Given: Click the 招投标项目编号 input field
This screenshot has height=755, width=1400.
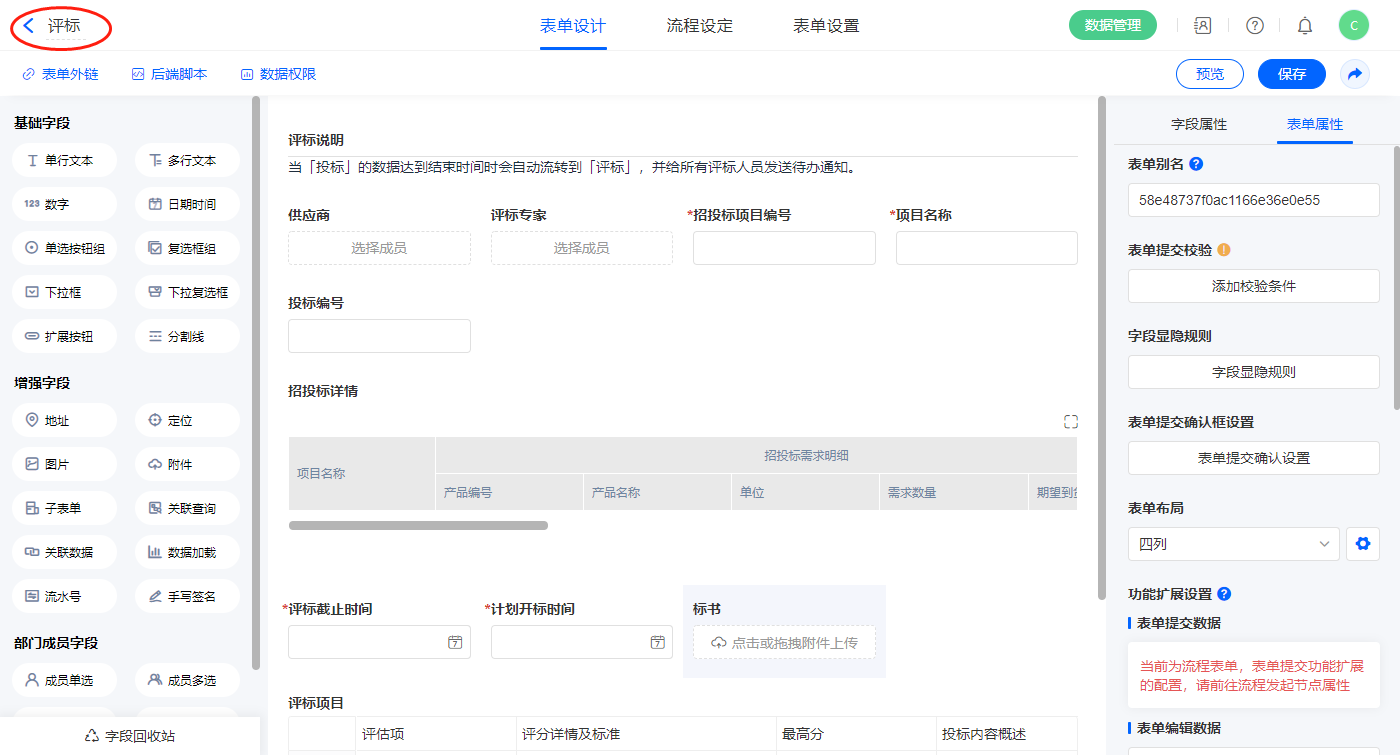Looking at the screenshot, I should point(784,248).
